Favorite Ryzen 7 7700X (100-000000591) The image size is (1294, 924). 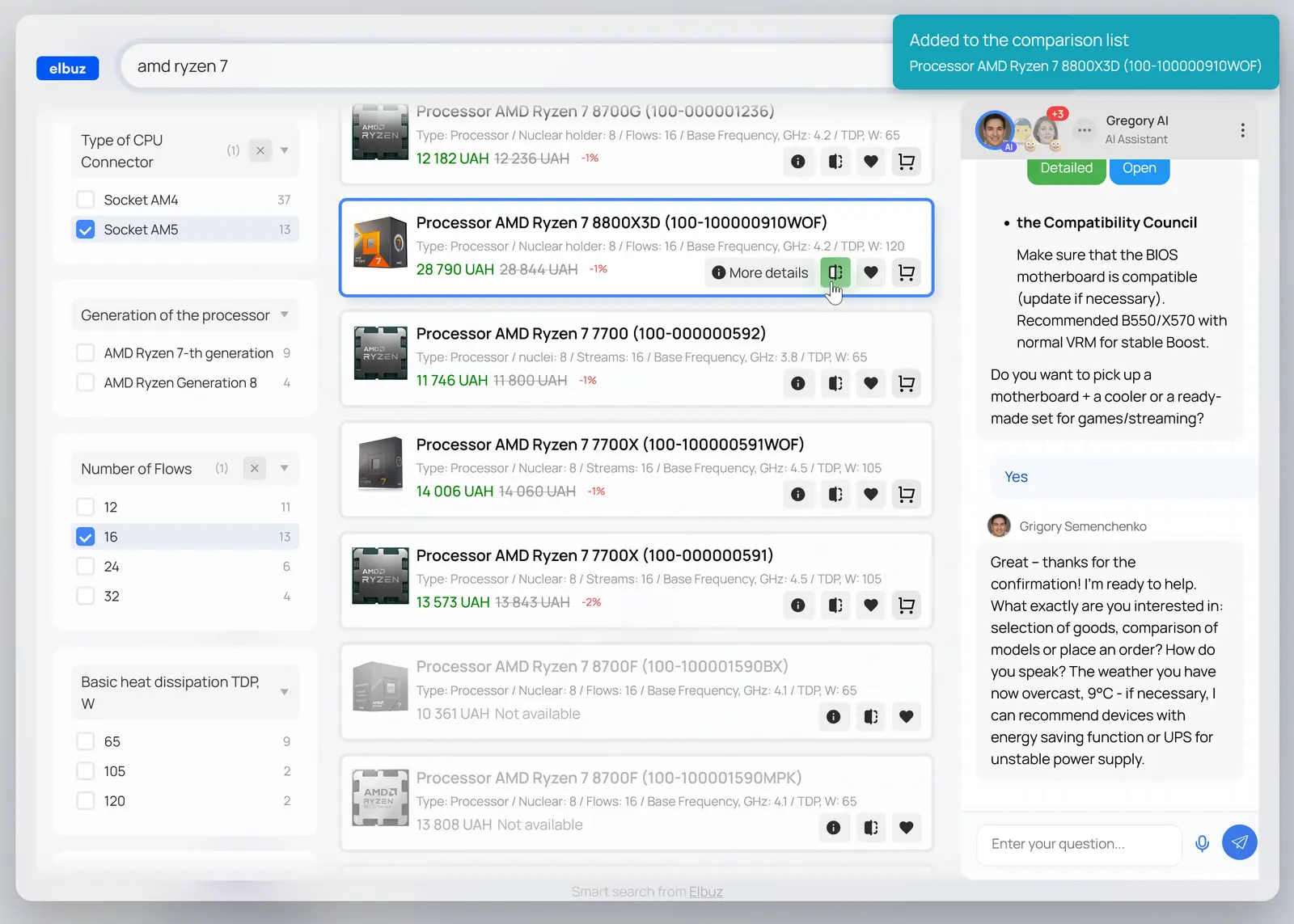[x=871, y=605]
